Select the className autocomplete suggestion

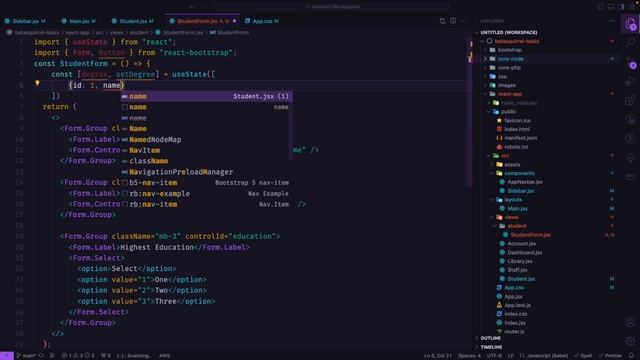[x=206, y=161]
